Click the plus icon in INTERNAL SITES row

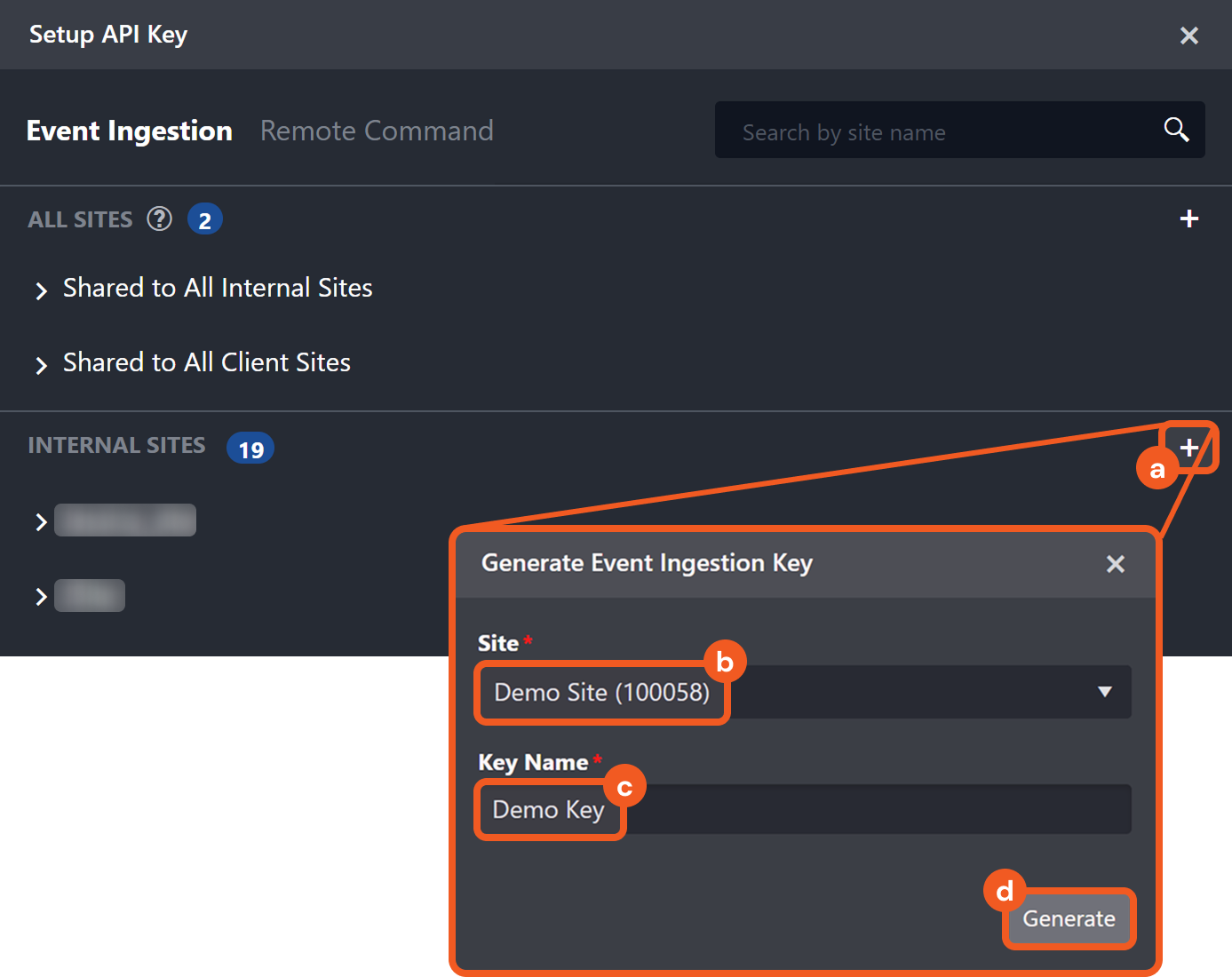point(1189,448)
